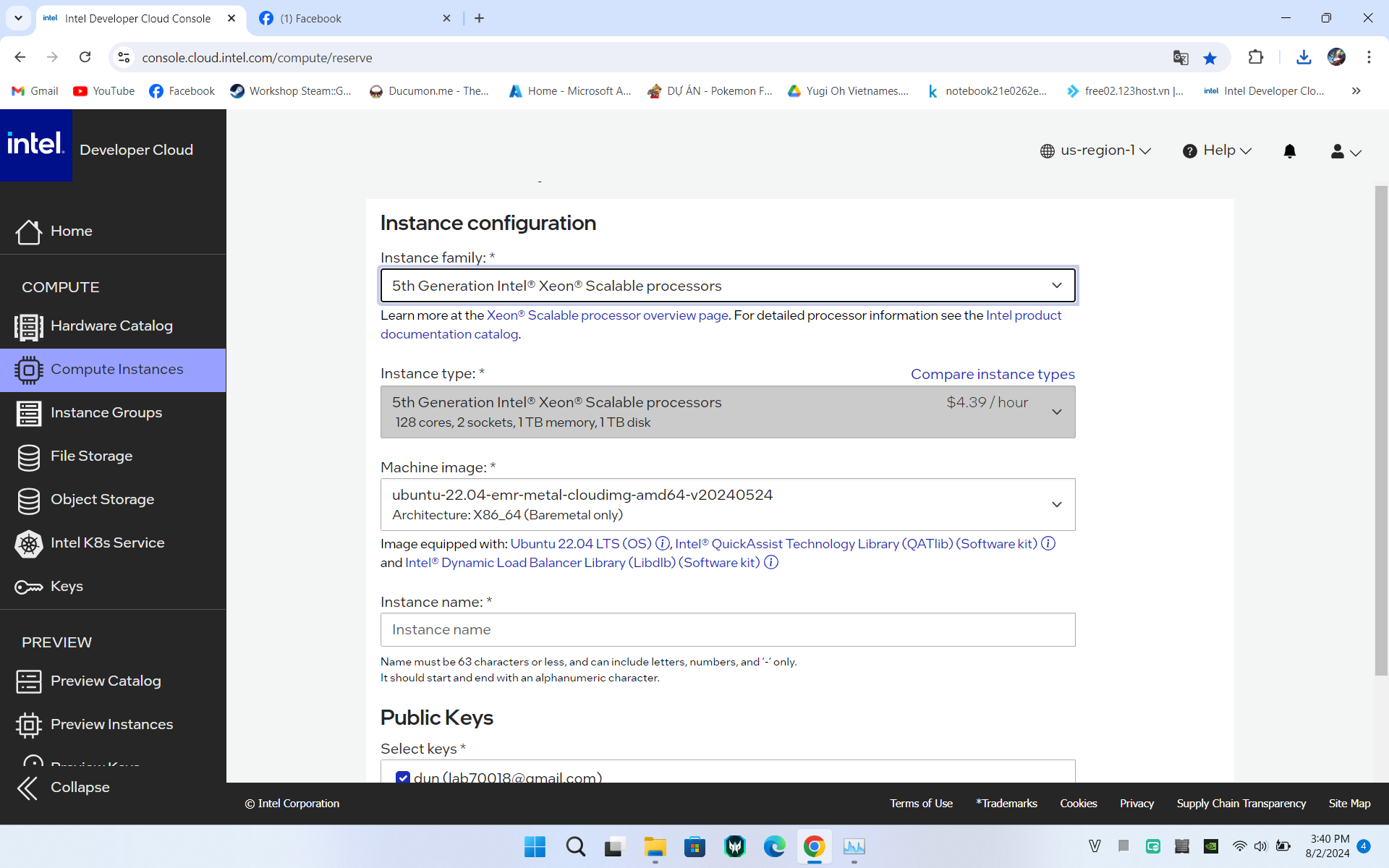Open Preview Instances
The image size is (1389, 868).
pos(113,725)
